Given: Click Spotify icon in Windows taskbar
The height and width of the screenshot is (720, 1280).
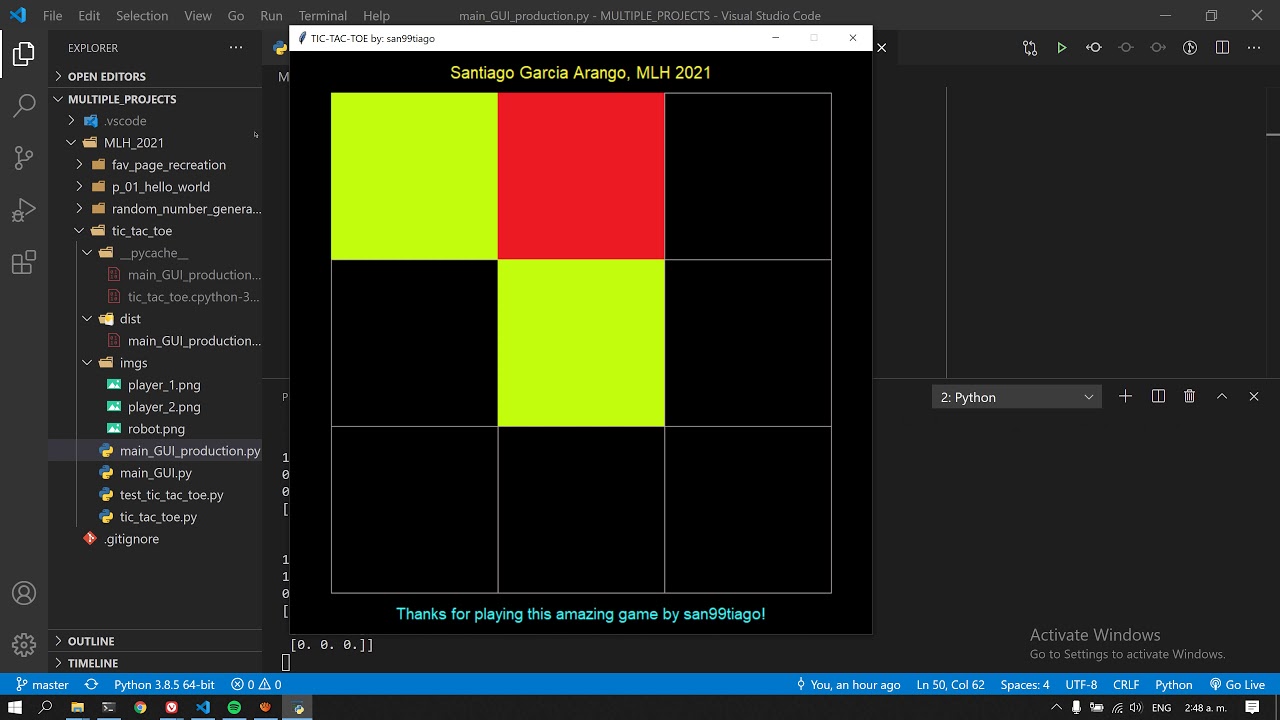Looking at the screenshot, I should [x=234, y=707].
